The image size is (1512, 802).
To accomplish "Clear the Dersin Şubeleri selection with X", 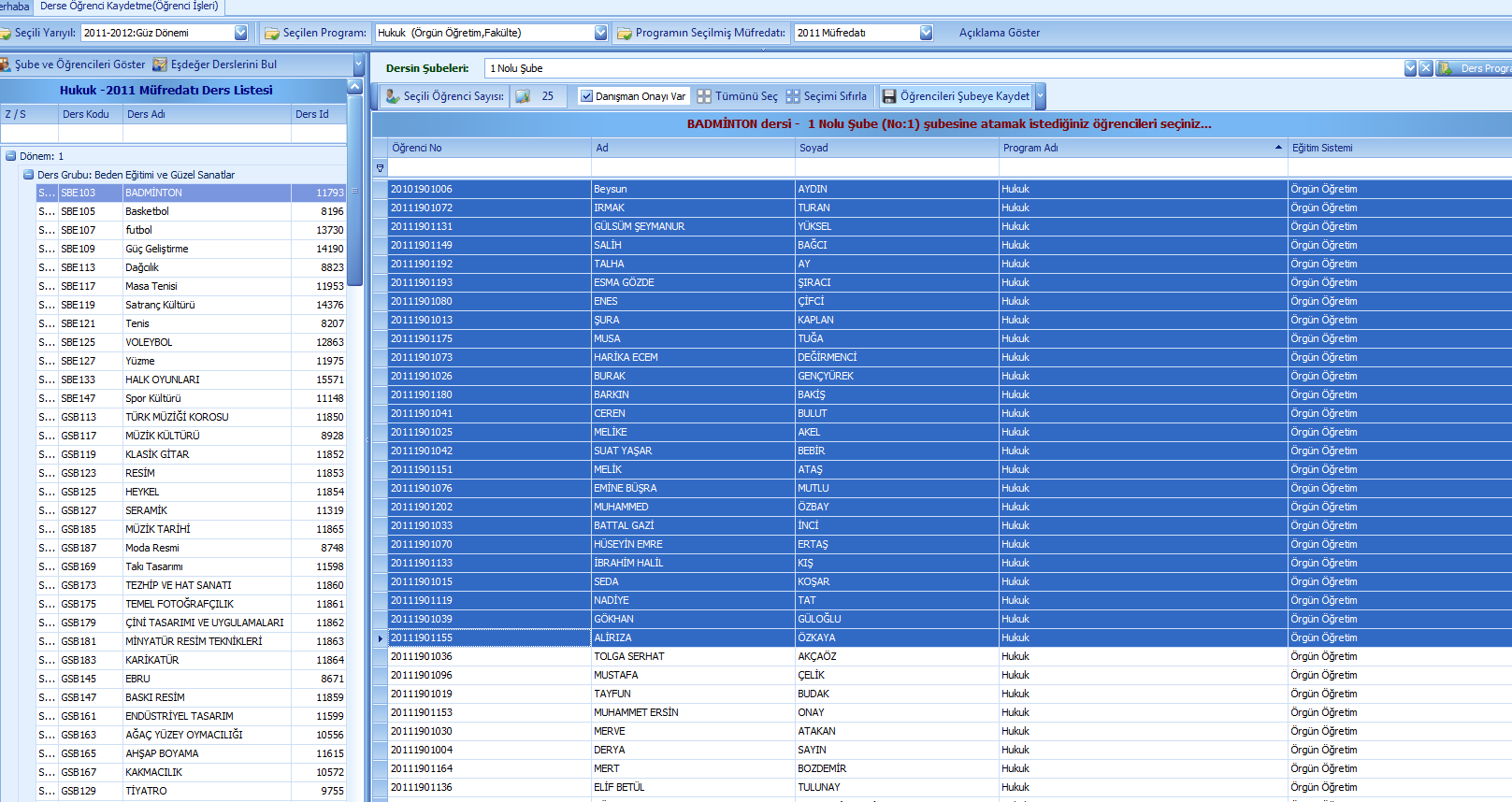I will coord(1426,68).
